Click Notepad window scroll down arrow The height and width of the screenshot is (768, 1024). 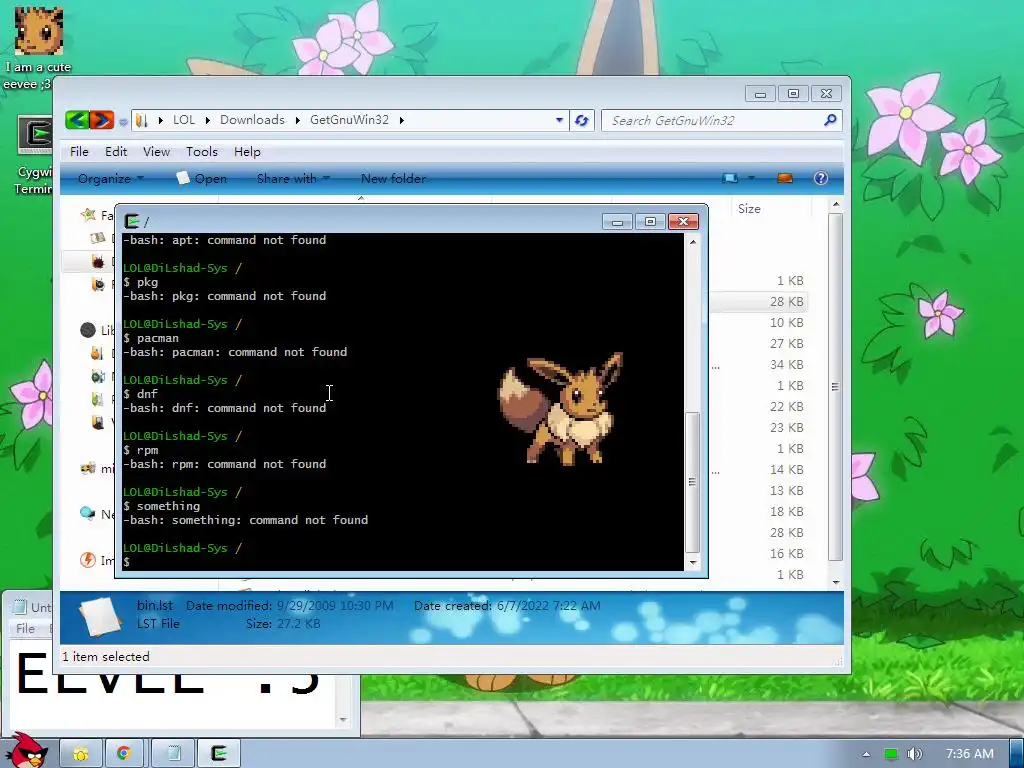point(343,720)
